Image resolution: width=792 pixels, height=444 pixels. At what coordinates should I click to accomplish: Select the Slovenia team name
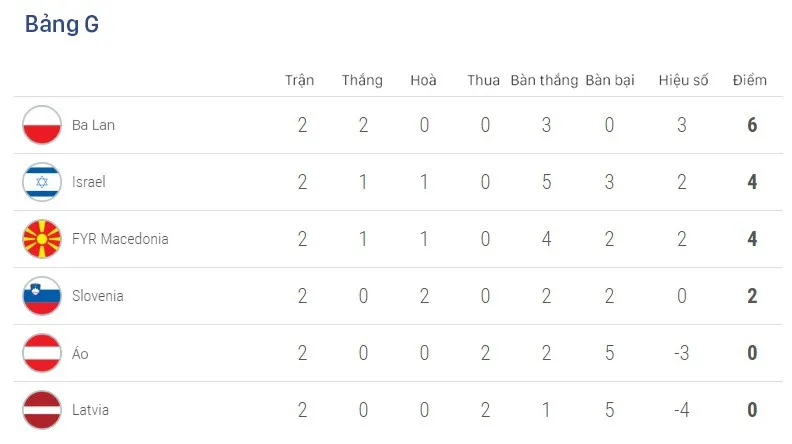[97, 296]
